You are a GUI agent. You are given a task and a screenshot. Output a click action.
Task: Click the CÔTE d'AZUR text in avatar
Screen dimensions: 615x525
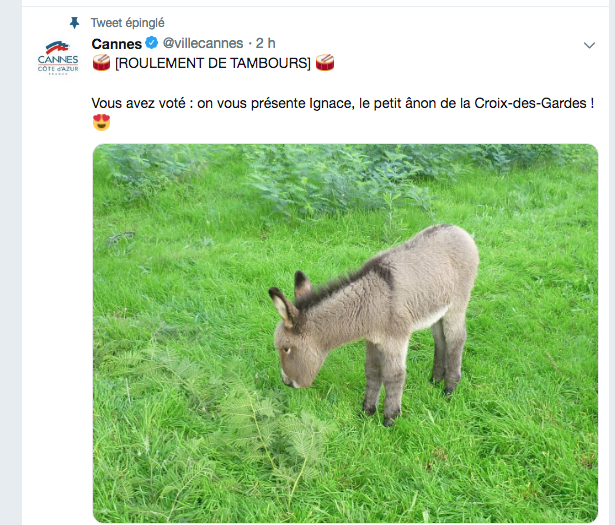[58, 69]
